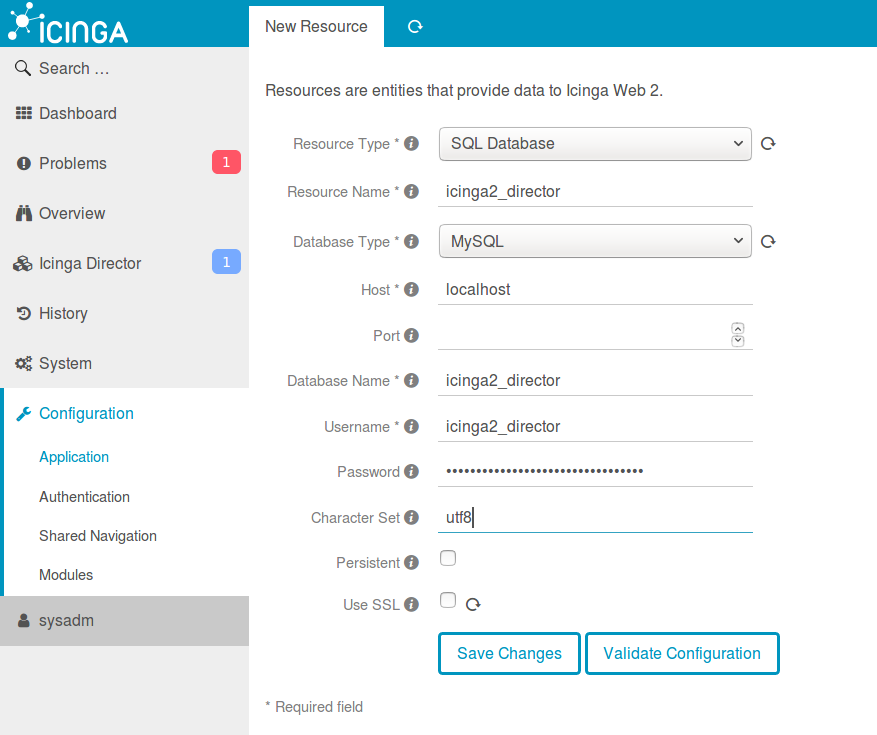
Task: Open System in the sidebar
Action: click(124, 364)
